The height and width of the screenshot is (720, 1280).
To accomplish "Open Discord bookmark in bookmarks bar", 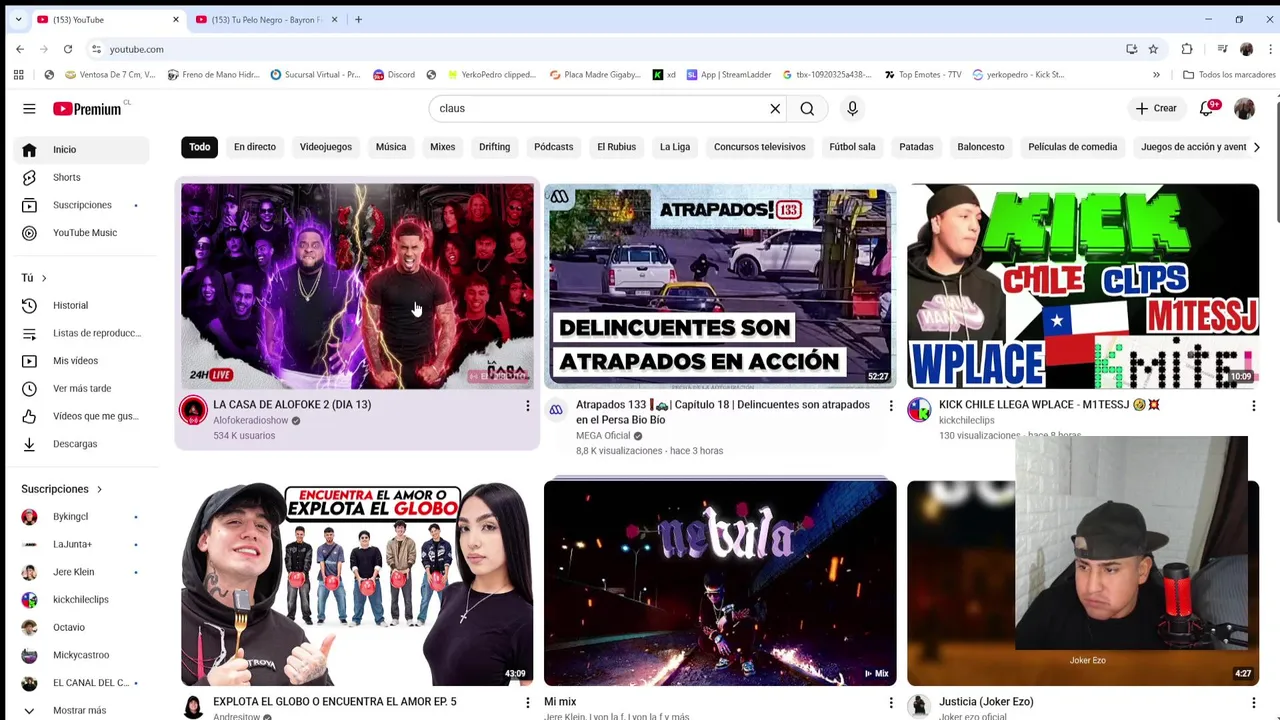I will pos(394,75).
